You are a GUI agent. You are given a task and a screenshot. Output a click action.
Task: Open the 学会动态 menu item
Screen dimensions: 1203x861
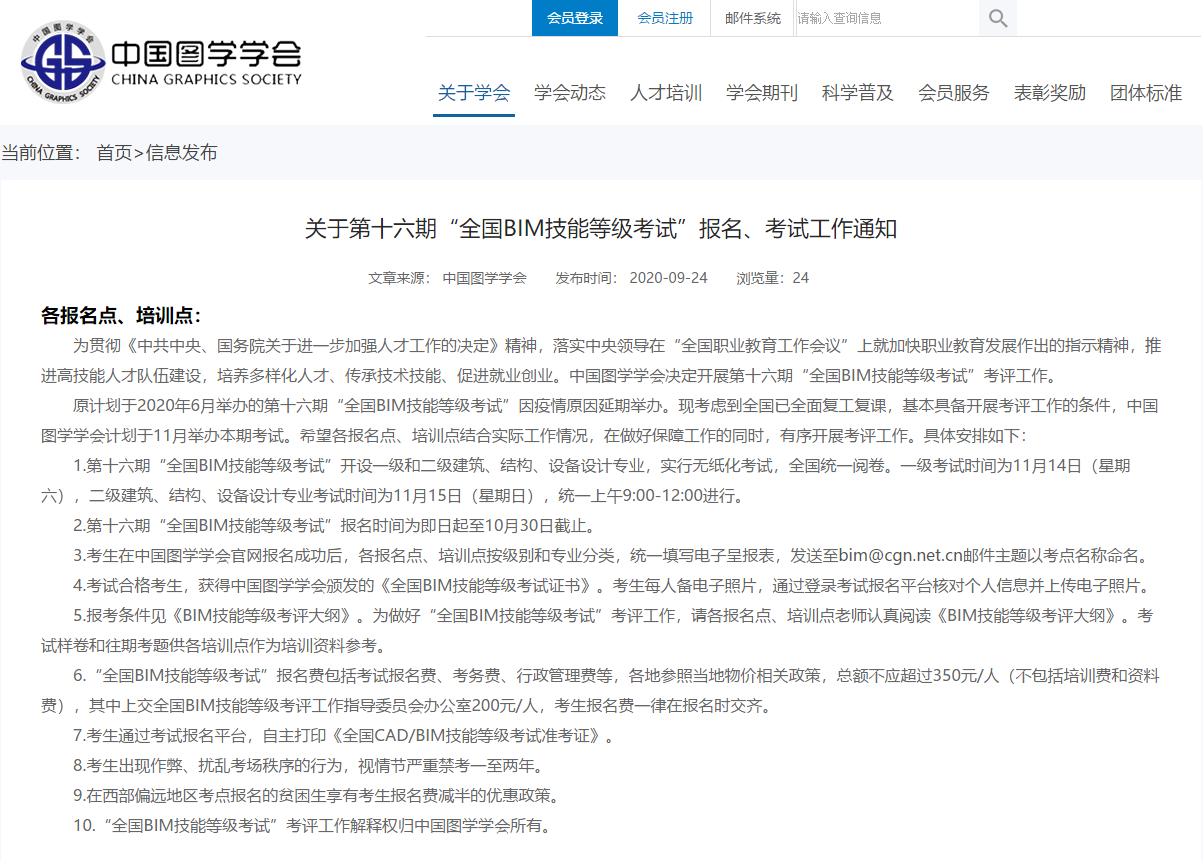570,93
